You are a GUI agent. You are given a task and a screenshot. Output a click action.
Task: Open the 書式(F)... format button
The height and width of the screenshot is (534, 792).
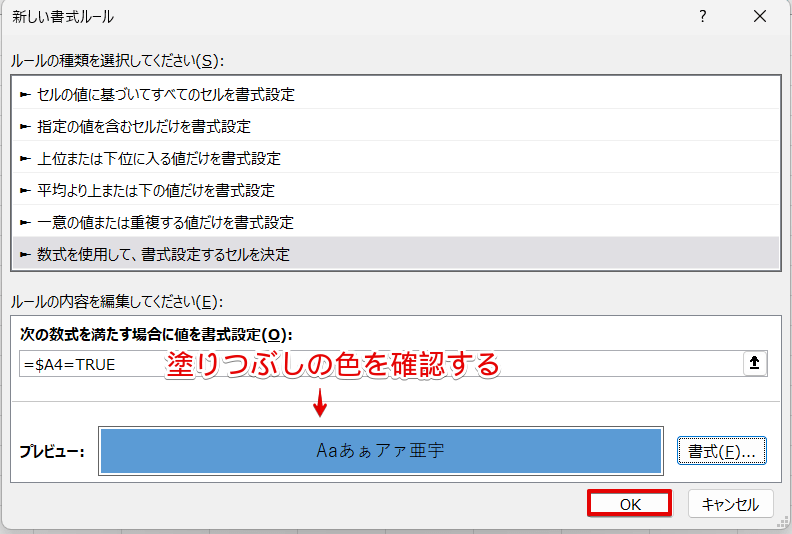tap(722, 451)
